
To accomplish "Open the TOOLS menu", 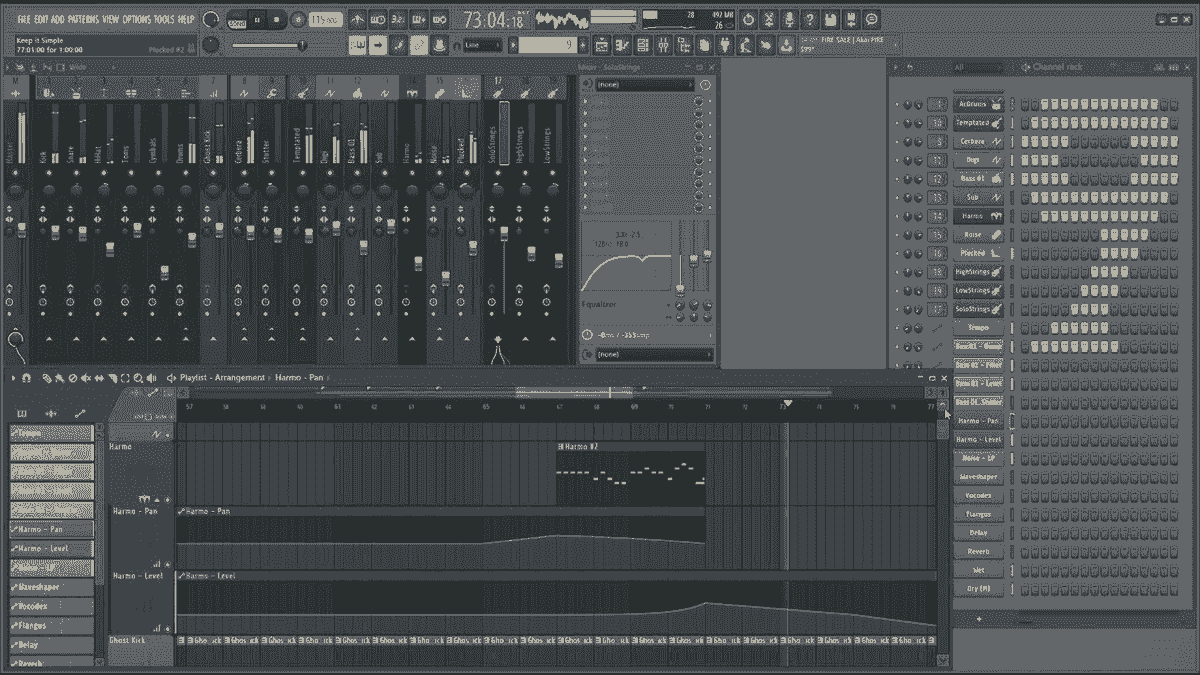I will point(164,19).
